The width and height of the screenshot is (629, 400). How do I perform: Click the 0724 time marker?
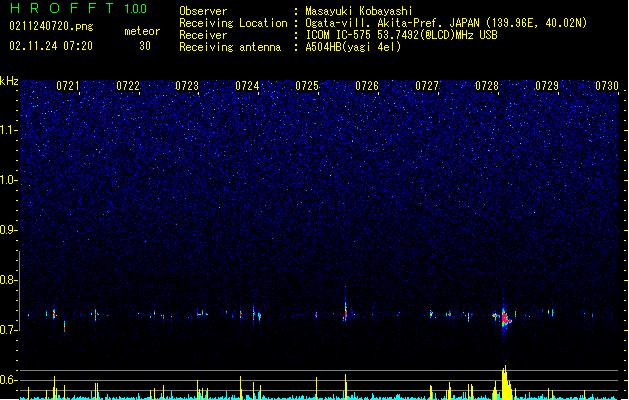[x=247, y=86]
